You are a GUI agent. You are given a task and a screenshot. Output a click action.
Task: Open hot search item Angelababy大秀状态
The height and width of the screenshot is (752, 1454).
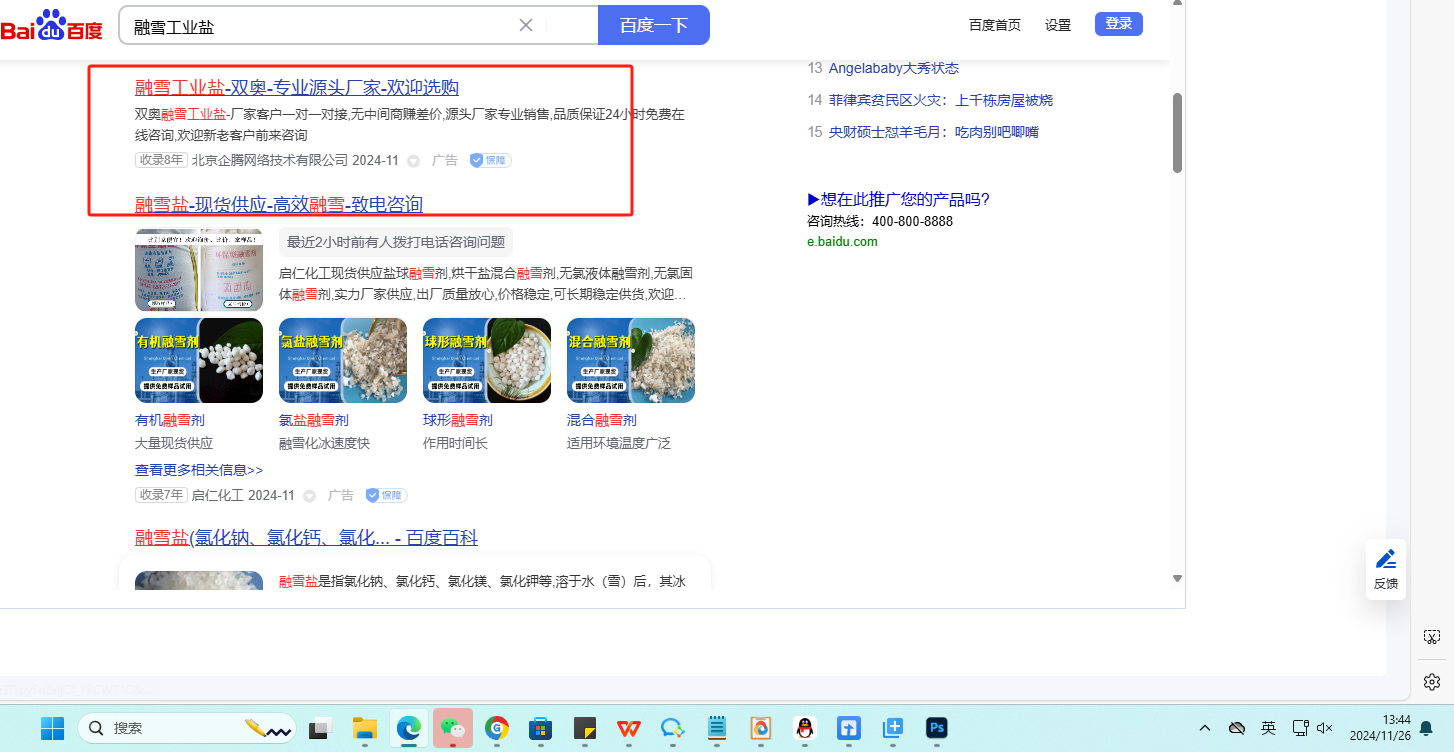(x=894, y=68)
